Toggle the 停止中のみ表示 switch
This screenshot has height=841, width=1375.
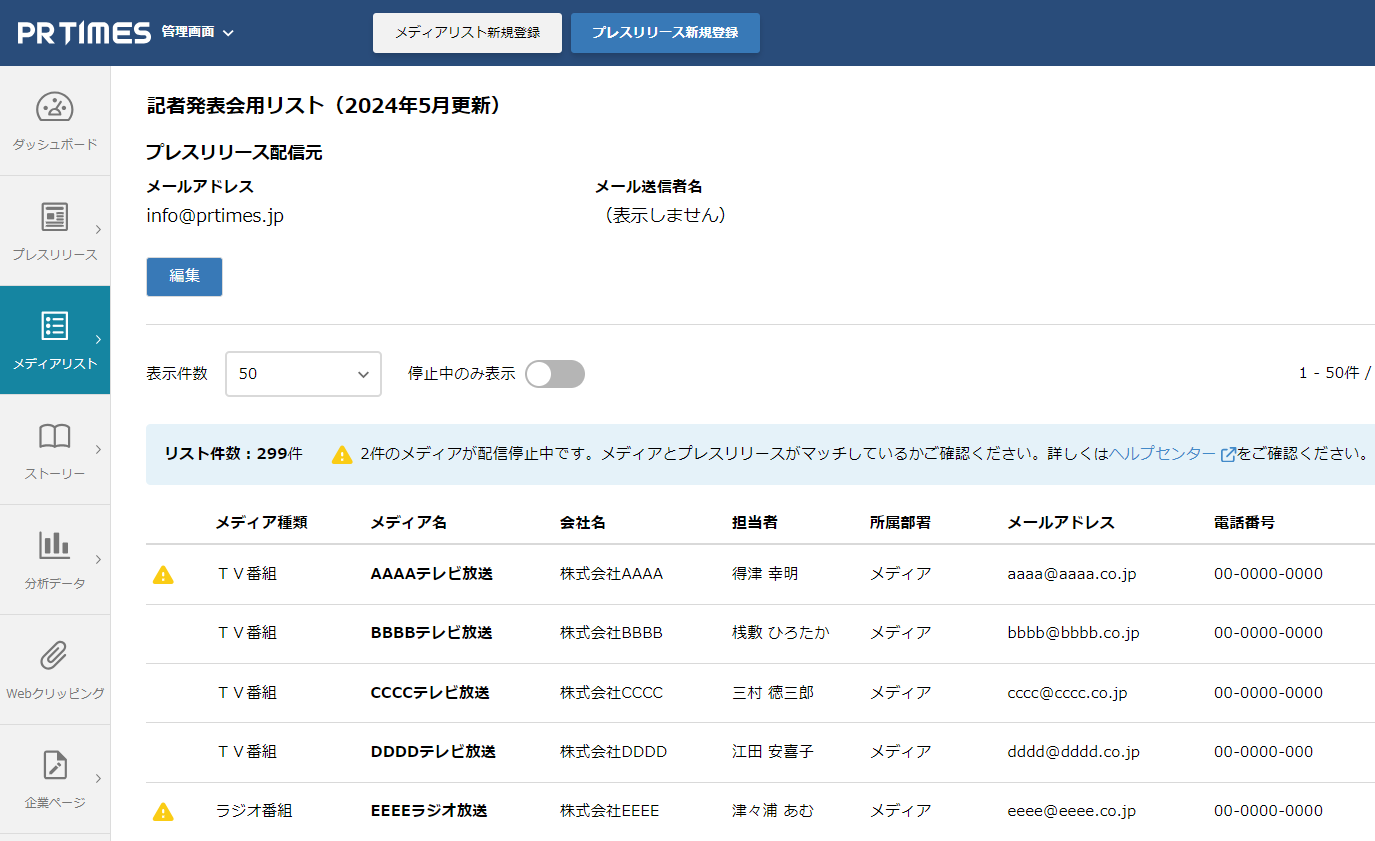[555, 374]
